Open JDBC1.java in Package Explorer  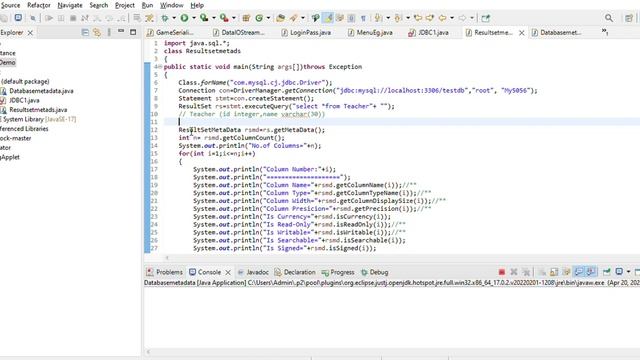point(24,100)
